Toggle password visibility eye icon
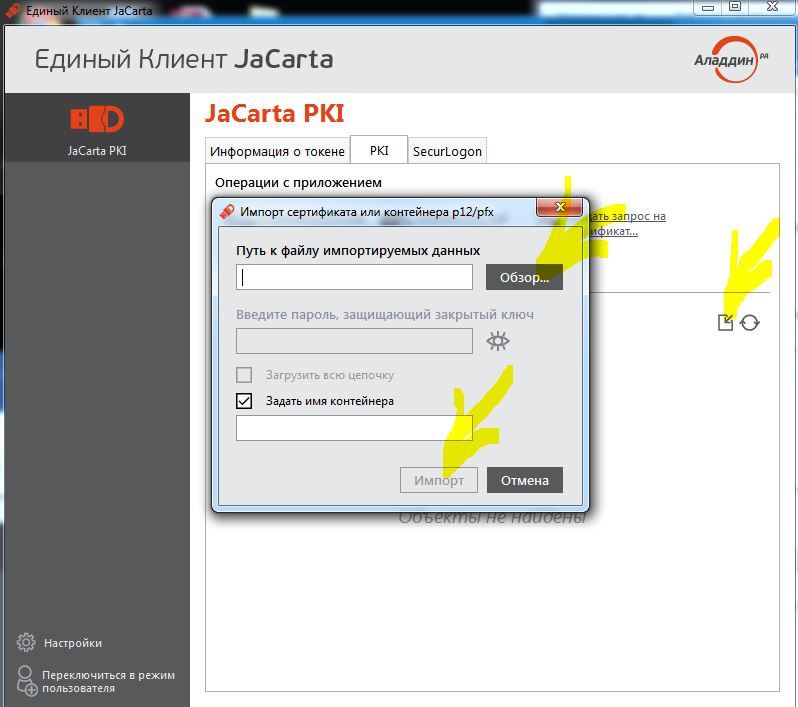 pos(497,341)
